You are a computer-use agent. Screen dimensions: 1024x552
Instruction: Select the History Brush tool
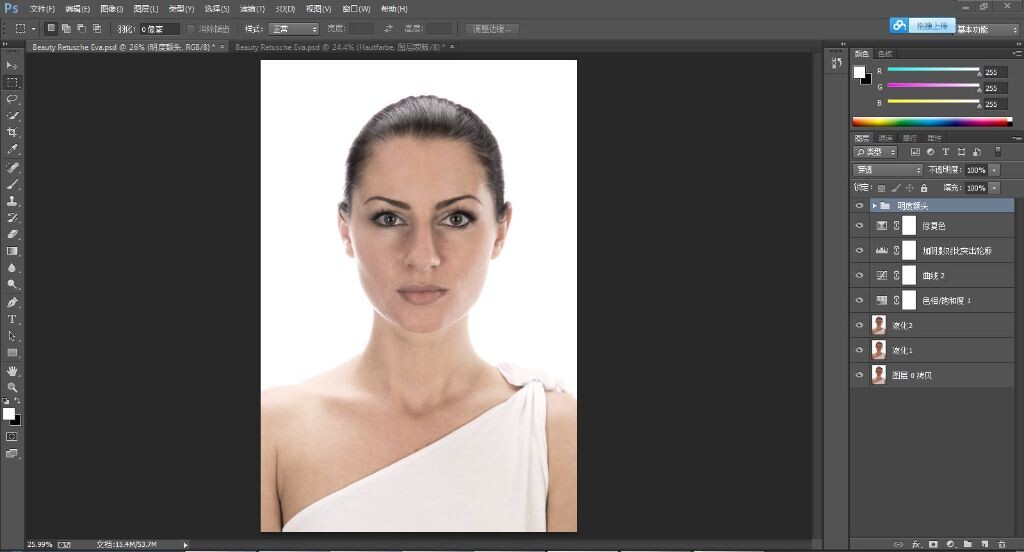pyautogui.click(x=12, y=218)
